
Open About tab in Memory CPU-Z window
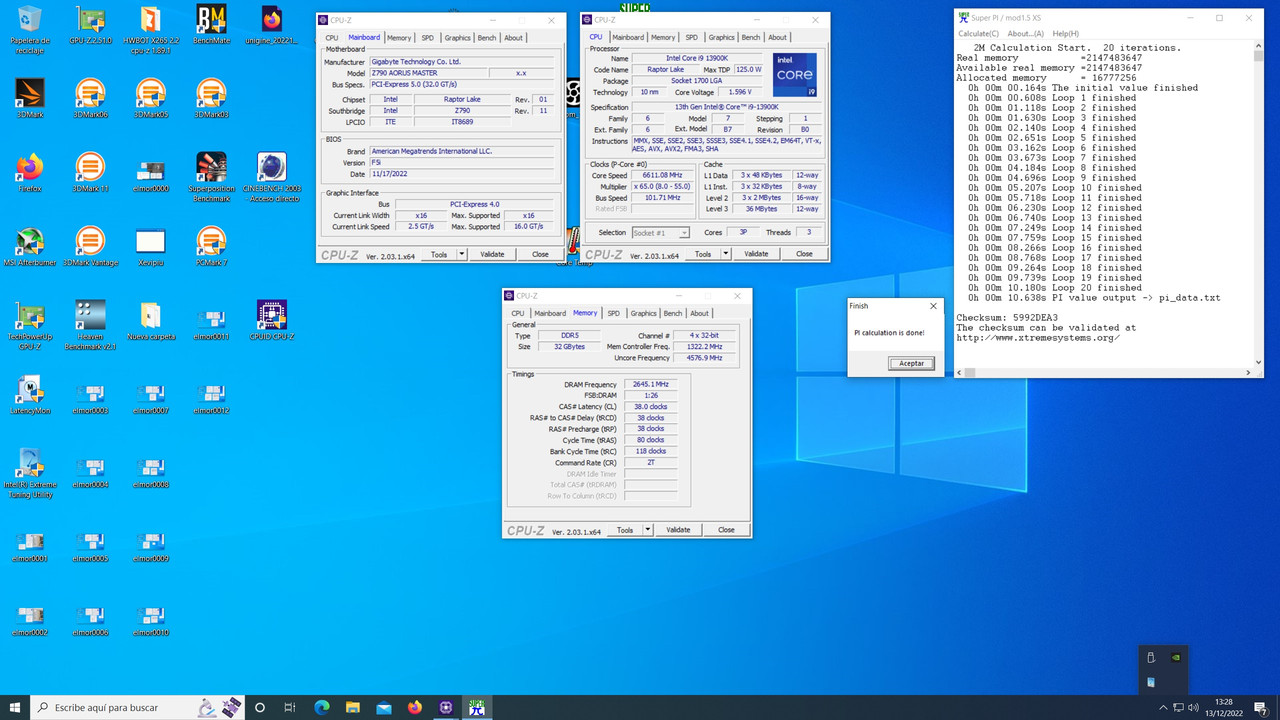[x=699, y=313]
